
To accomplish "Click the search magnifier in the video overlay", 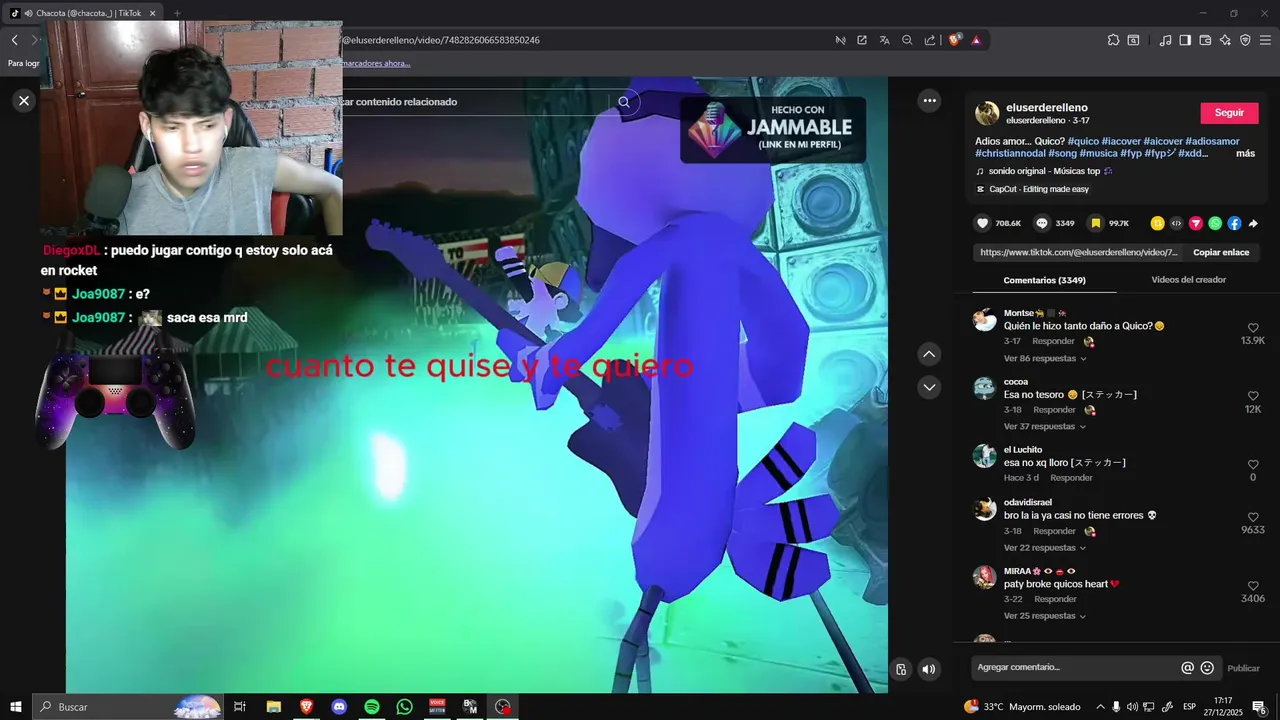I will [x=624, y=102].
